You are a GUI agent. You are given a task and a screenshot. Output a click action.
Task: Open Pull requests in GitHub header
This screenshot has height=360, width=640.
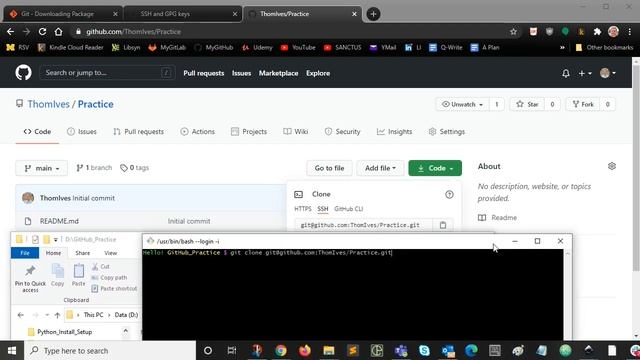(204, 73)
